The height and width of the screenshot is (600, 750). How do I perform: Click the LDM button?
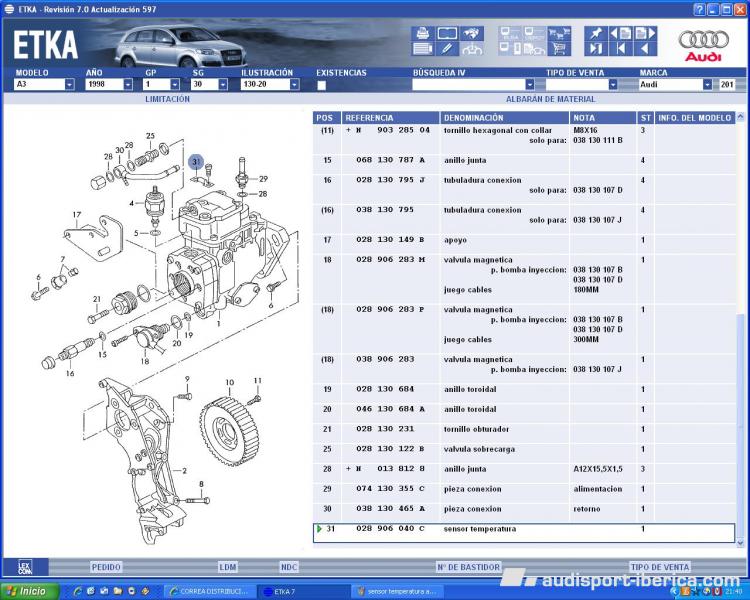click(228, 567)
